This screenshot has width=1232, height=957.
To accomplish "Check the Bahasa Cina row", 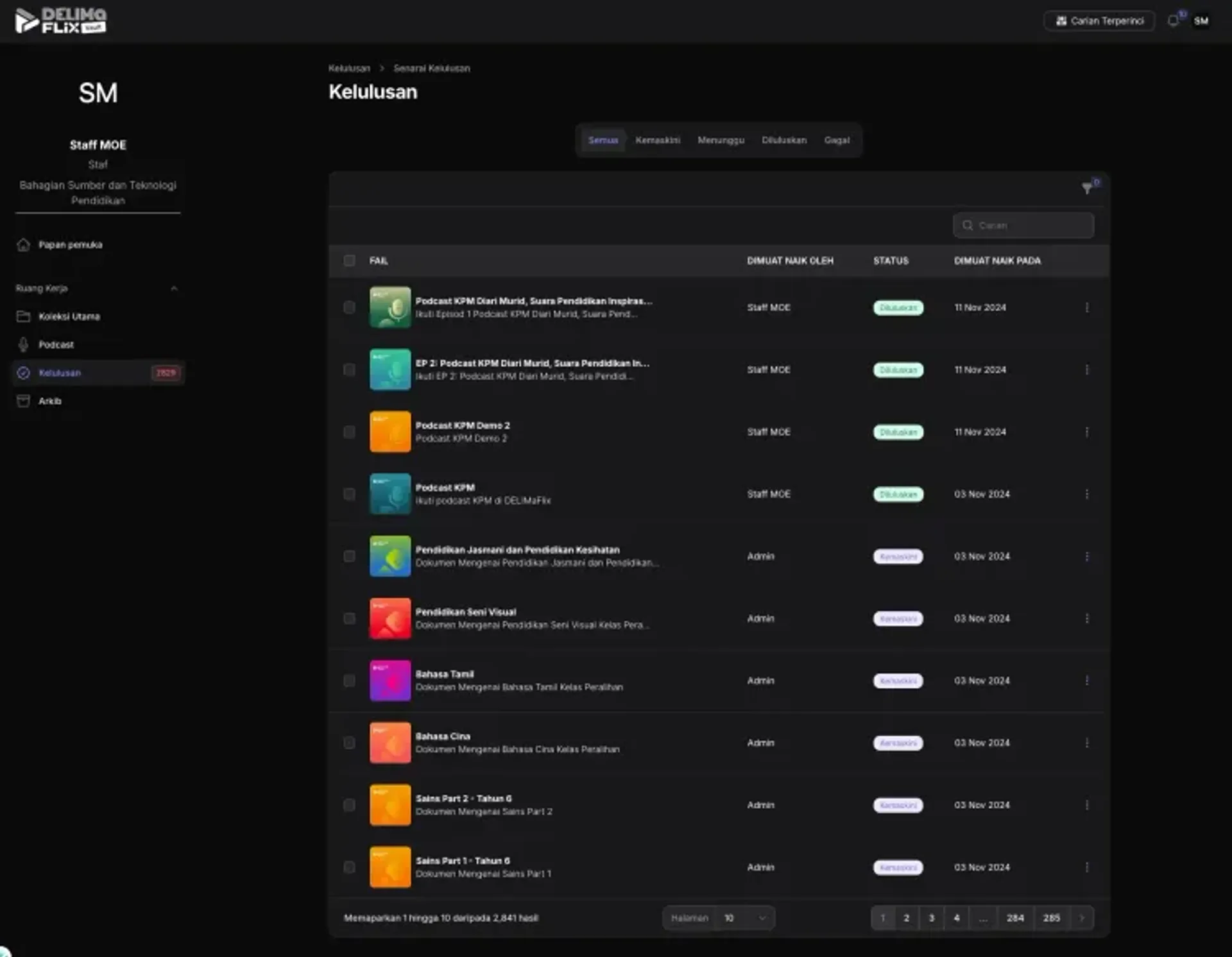I will [349, 743].
